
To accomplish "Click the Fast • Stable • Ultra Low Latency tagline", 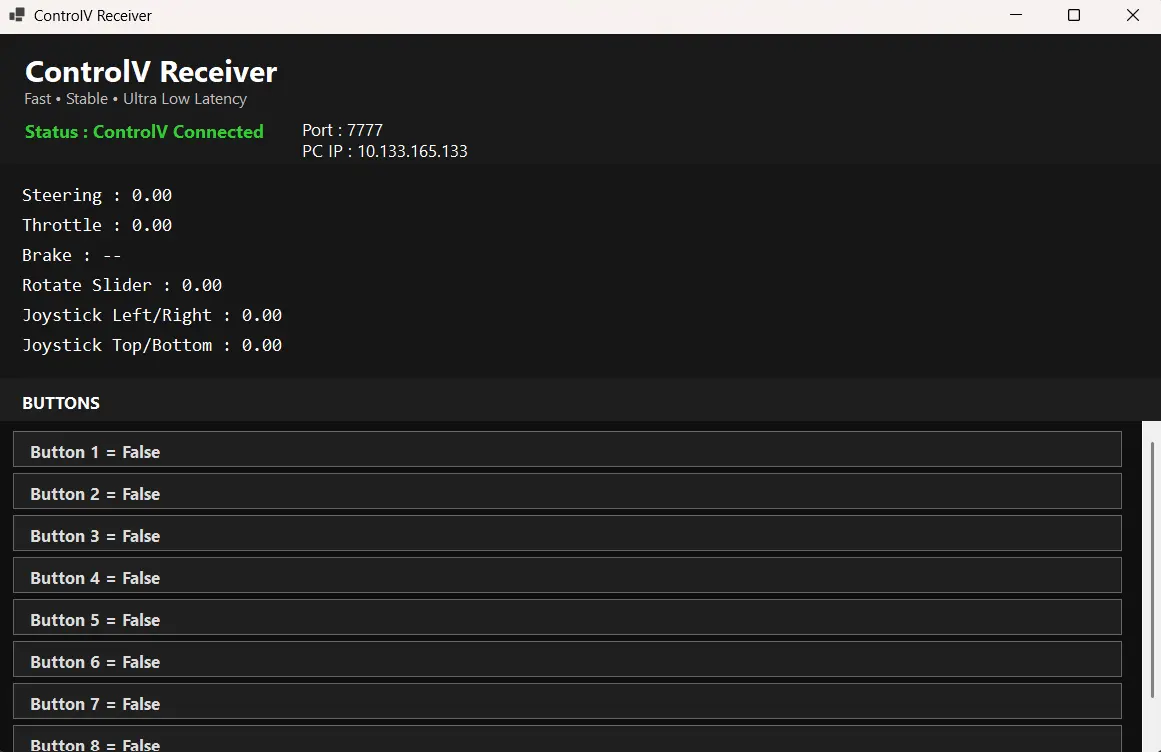I will pos(135,99).
